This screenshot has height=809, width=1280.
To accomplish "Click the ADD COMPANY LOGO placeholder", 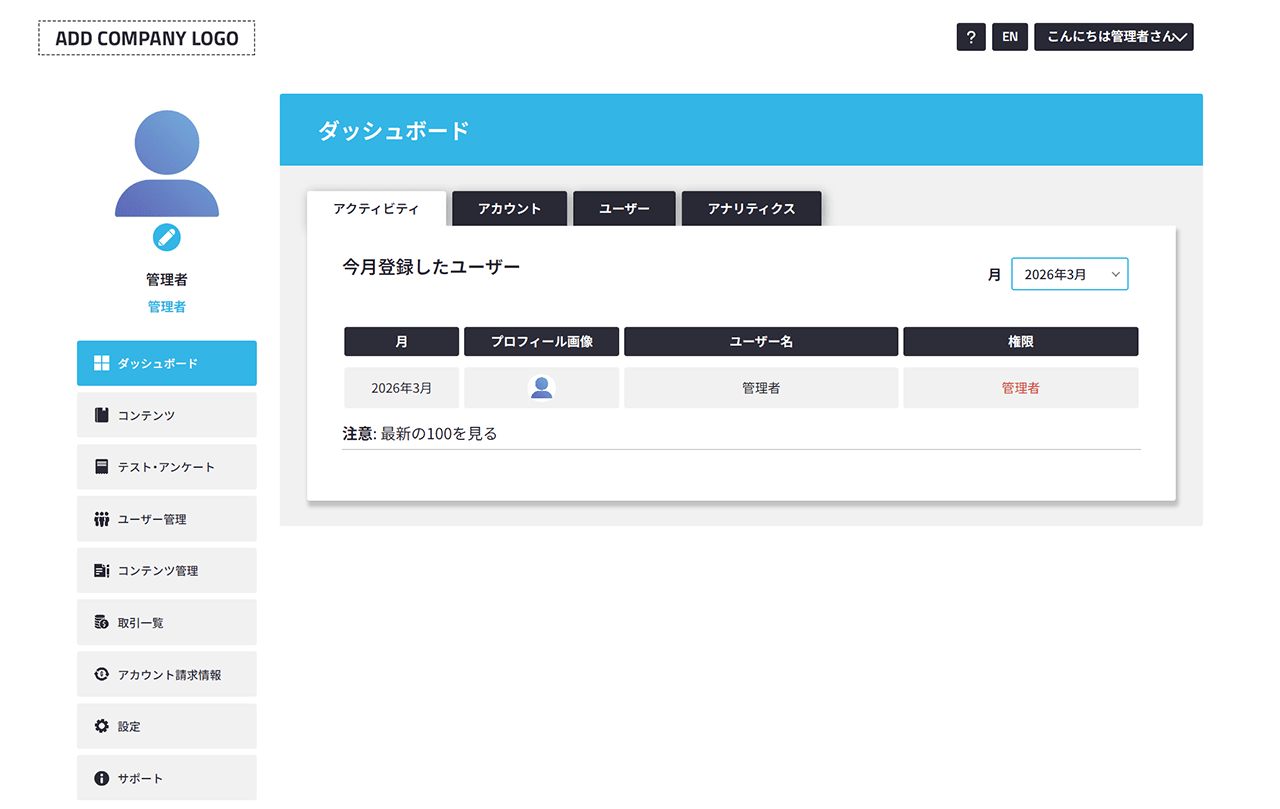I will pos(146,37).
